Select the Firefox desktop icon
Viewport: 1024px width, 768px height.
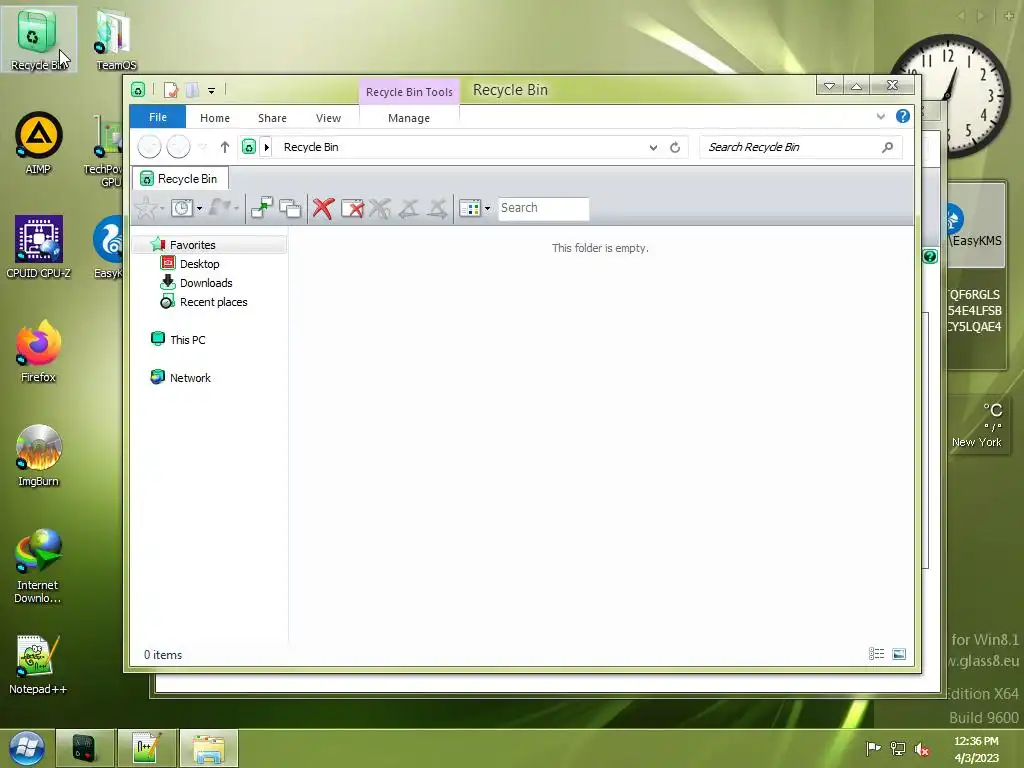click(38, 351)
